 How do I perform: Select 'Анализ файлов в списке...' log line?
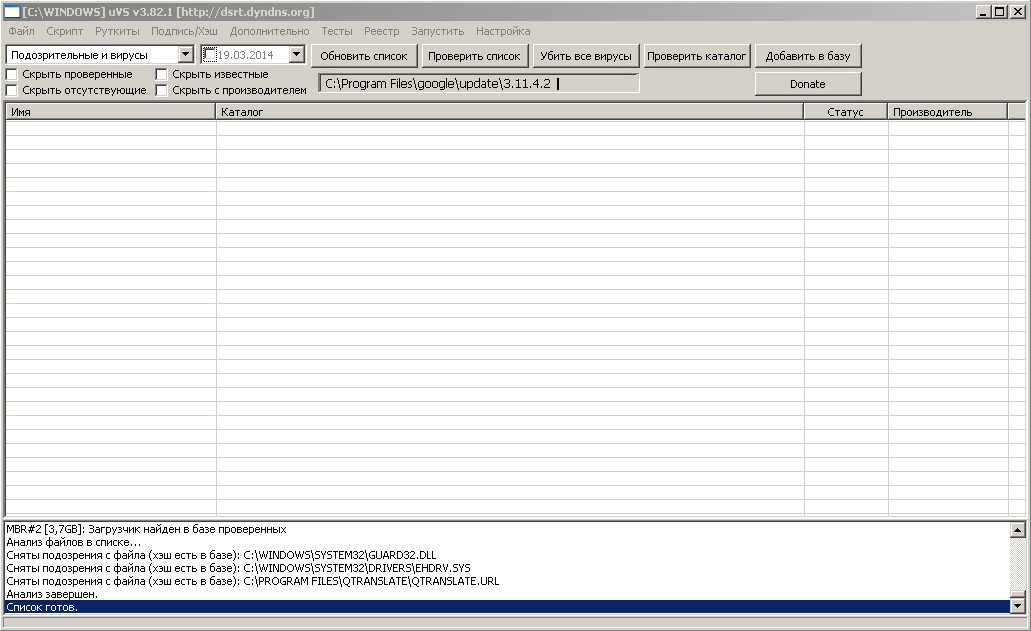point(507,542)
